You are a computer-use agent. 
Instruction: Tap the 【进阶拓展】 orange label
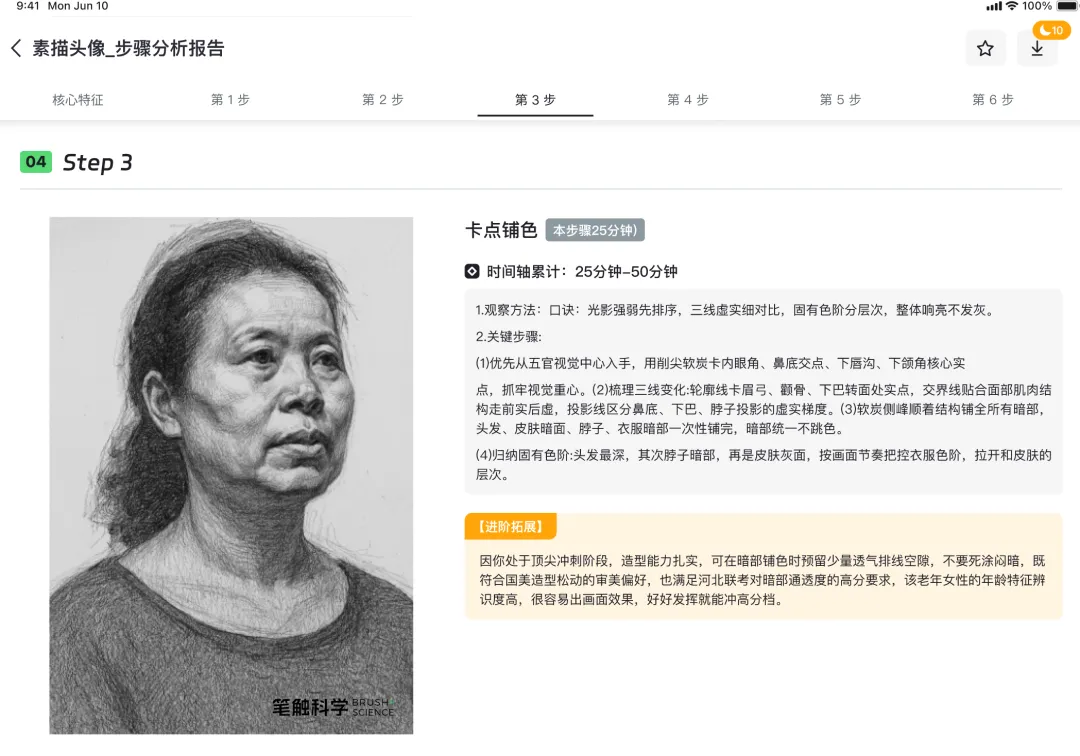(x=510, y=527)
